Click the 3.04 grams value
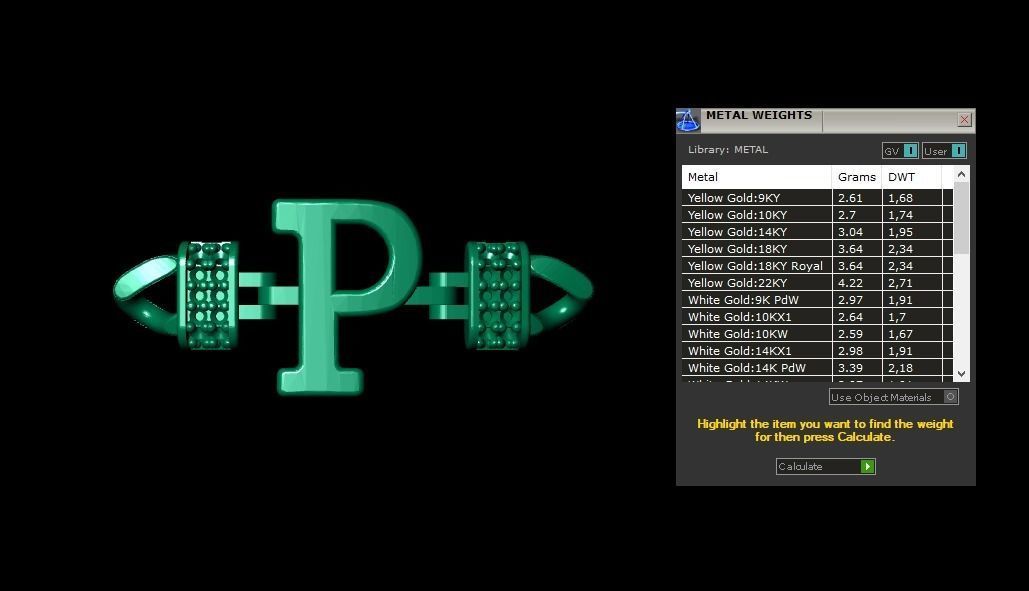This screenshot has height=591, width=1029. click(x=850, y=232)
